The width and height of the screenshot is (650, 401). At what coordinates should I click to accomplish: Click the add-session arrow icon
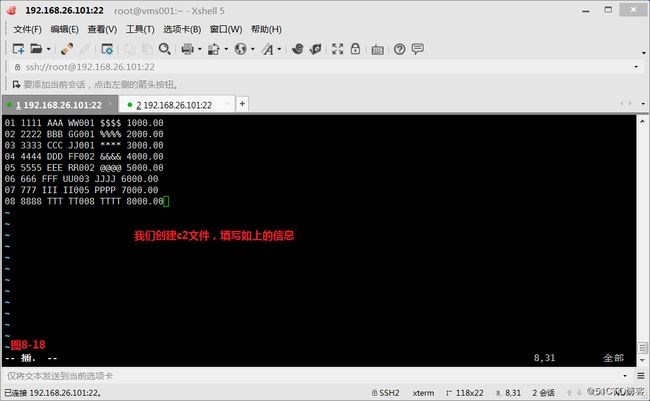16,85
